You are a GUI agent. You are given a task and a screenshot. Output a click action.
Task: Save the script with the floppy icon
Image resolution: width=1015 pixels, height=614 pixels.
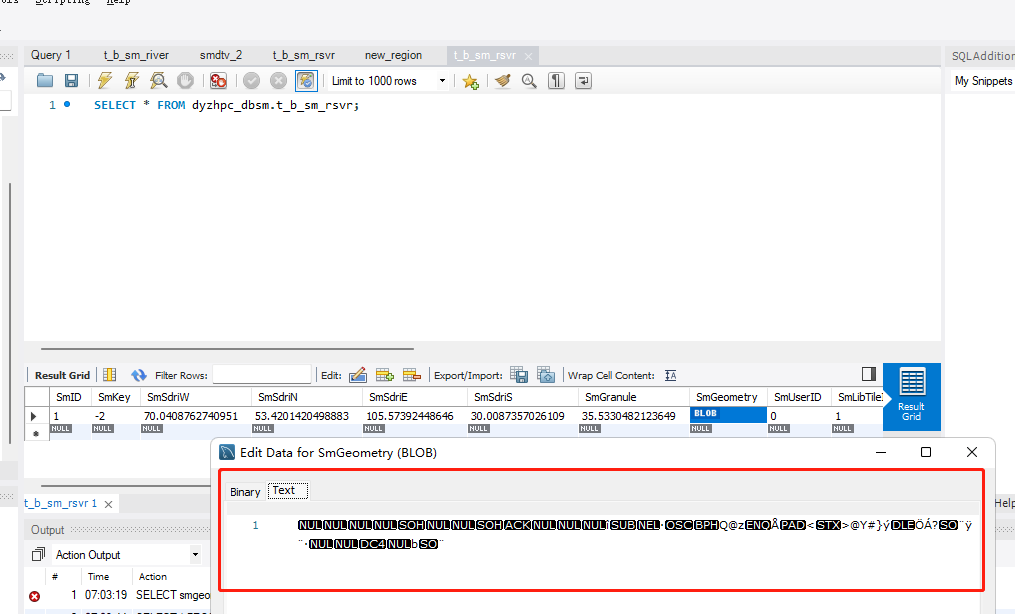click(x=71, y=81)
